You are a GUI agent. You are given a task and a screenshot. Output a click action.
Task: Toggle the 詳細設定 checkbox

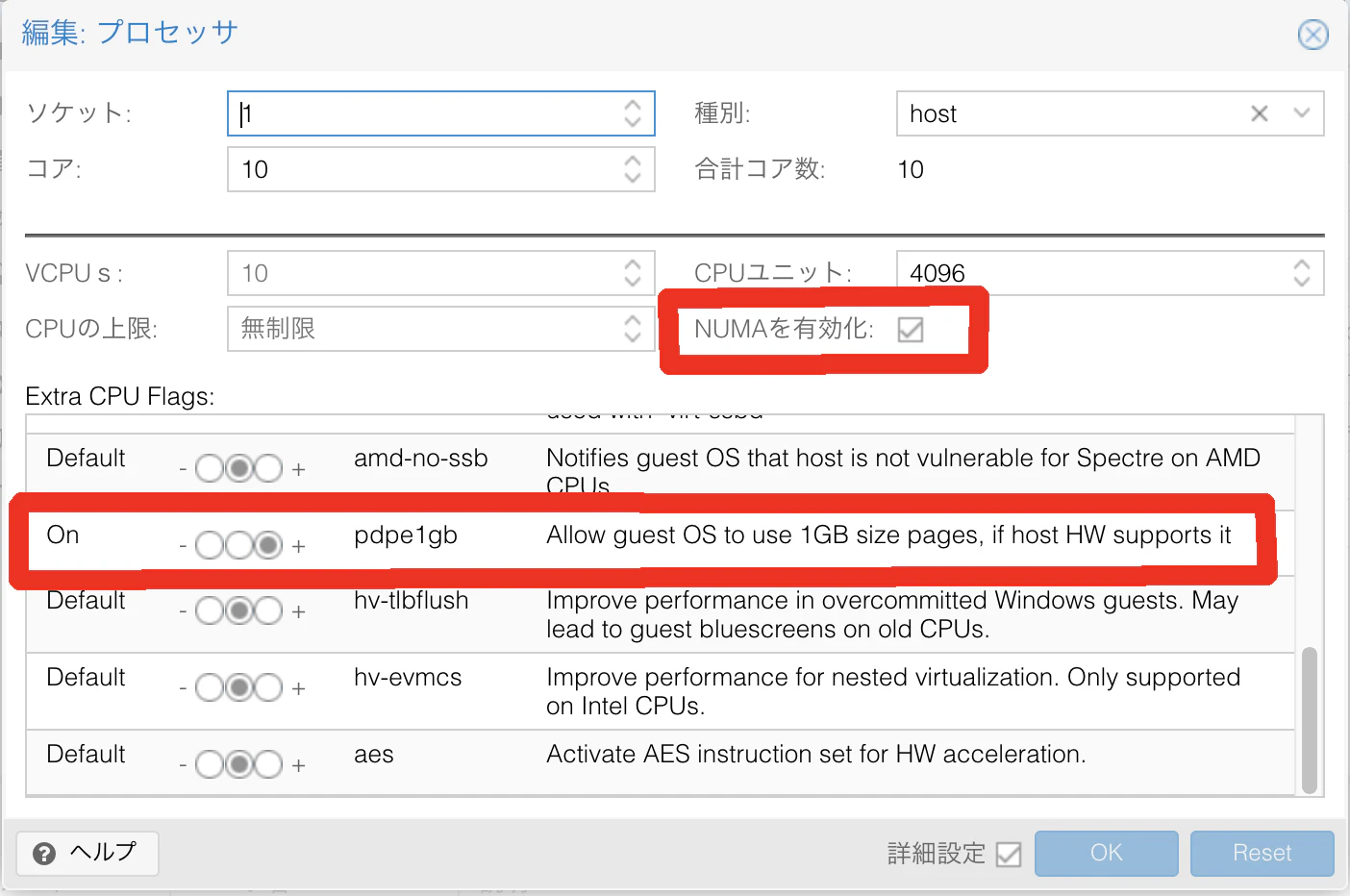click(1009, 854)
